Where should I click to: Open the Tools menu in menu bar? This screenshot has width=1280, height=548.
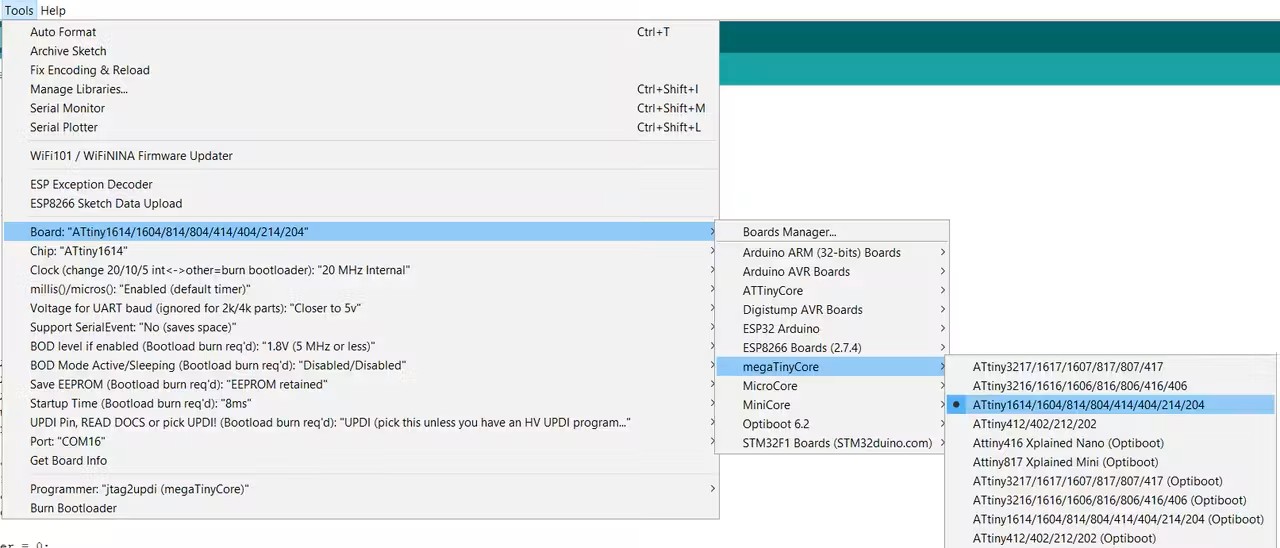point(18,10)
